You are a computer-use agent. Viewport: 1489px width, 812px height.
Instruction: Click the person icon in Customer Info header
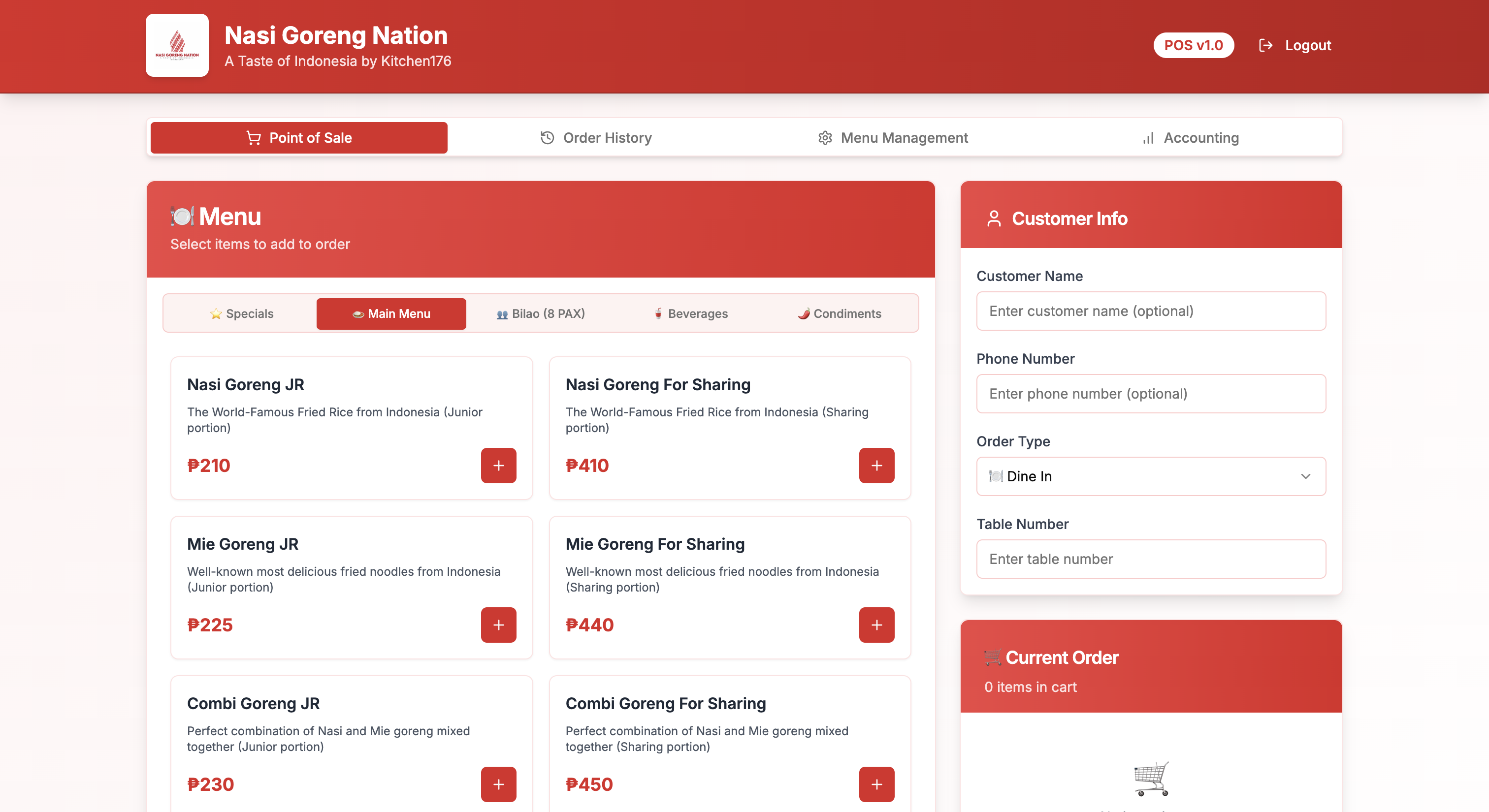click(994, 219)
